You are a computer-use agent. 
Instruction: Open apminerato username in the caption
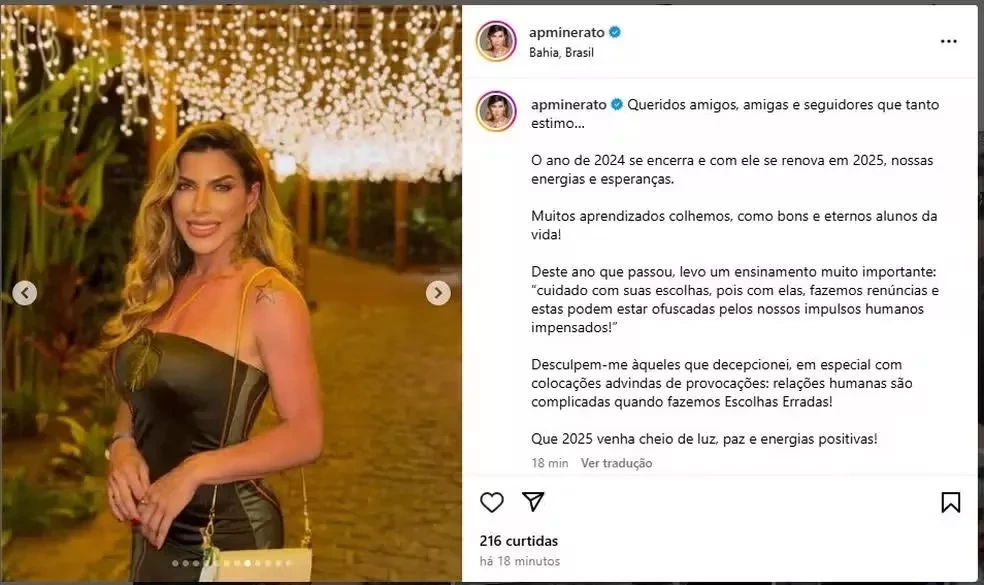(569, 105)
